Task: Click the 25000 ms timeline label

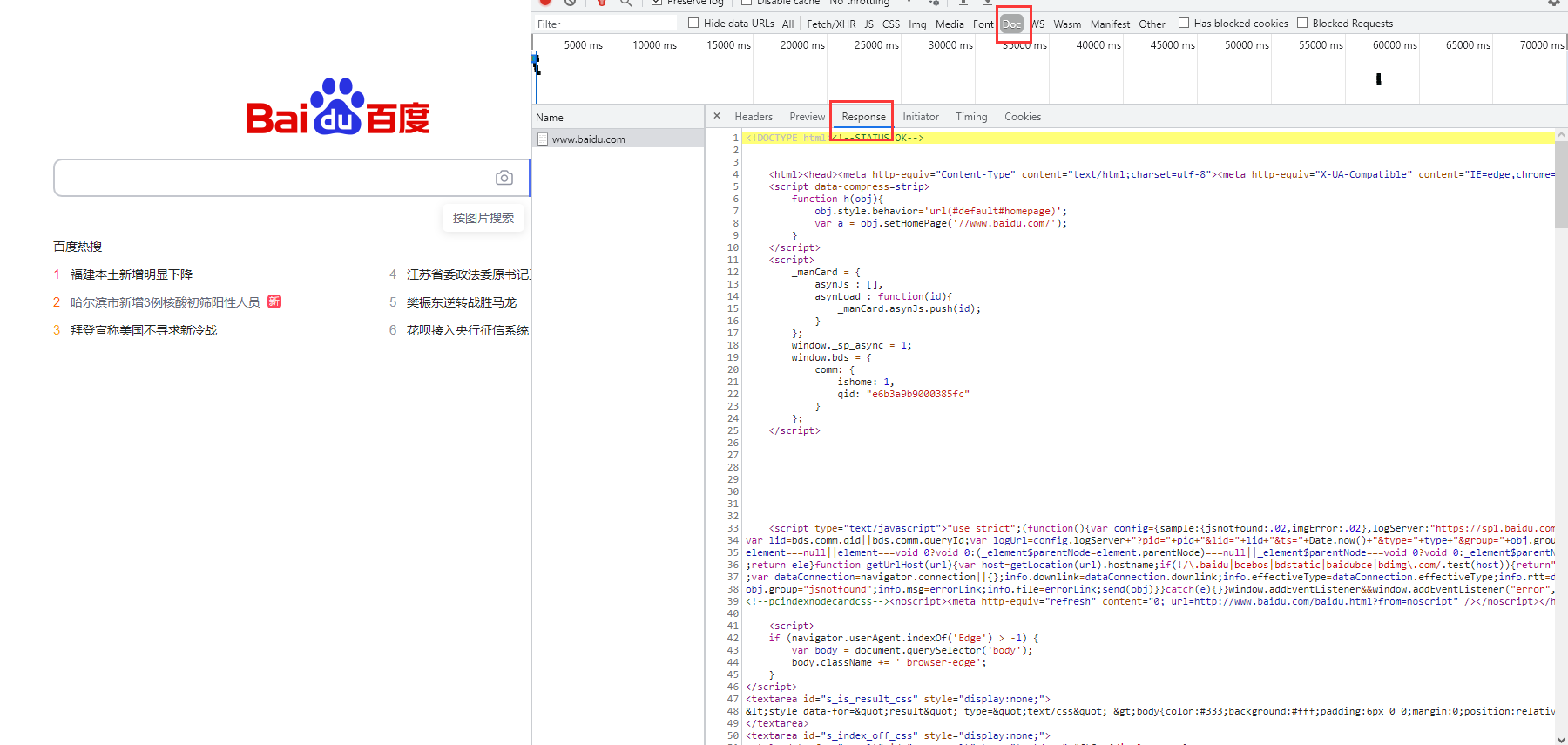Action: [x=876, y=45]
